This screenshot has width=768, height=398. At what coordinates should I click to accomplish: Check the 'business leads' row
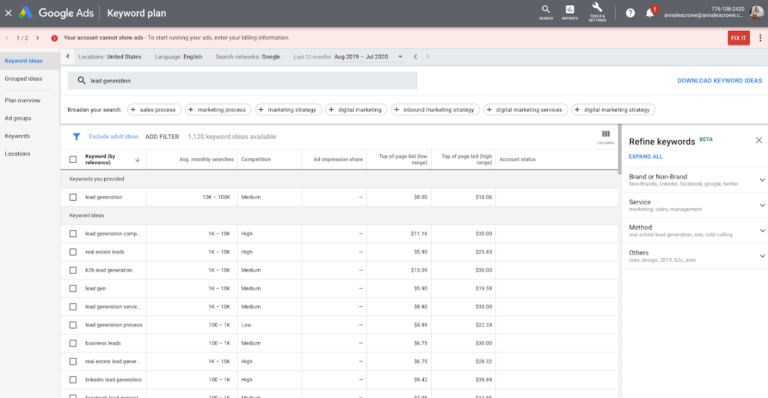[73, 344]
